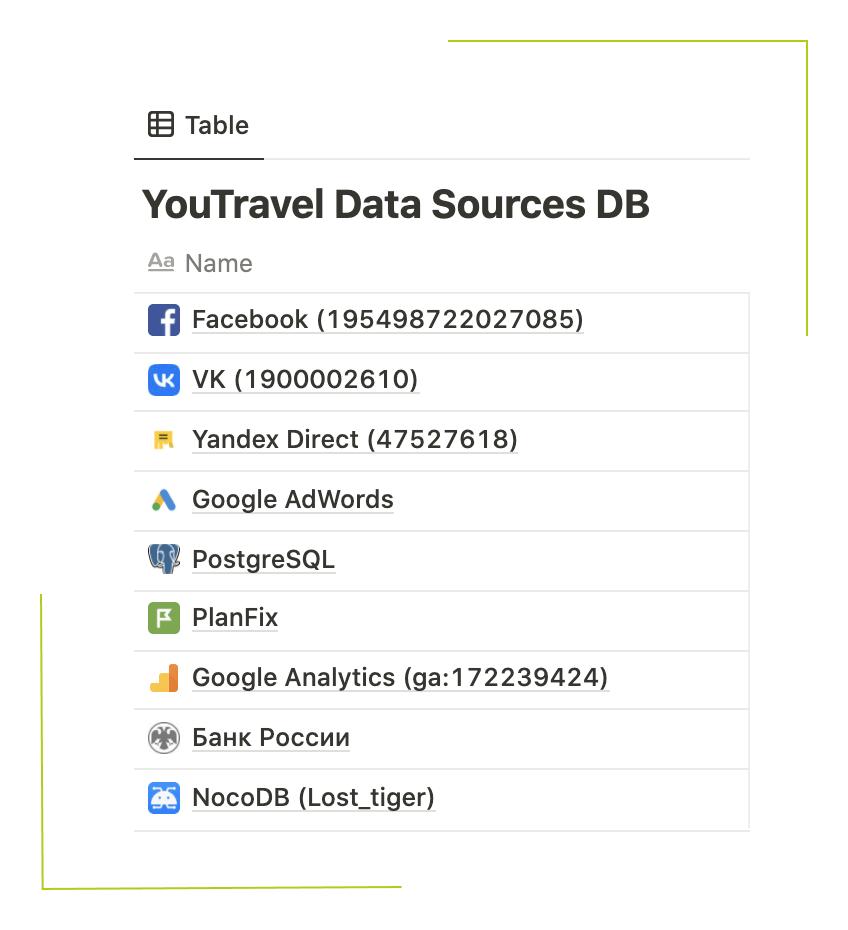Click the PlanFix green icon
This screenshot has width=848, height=930.
click(164, 619)
